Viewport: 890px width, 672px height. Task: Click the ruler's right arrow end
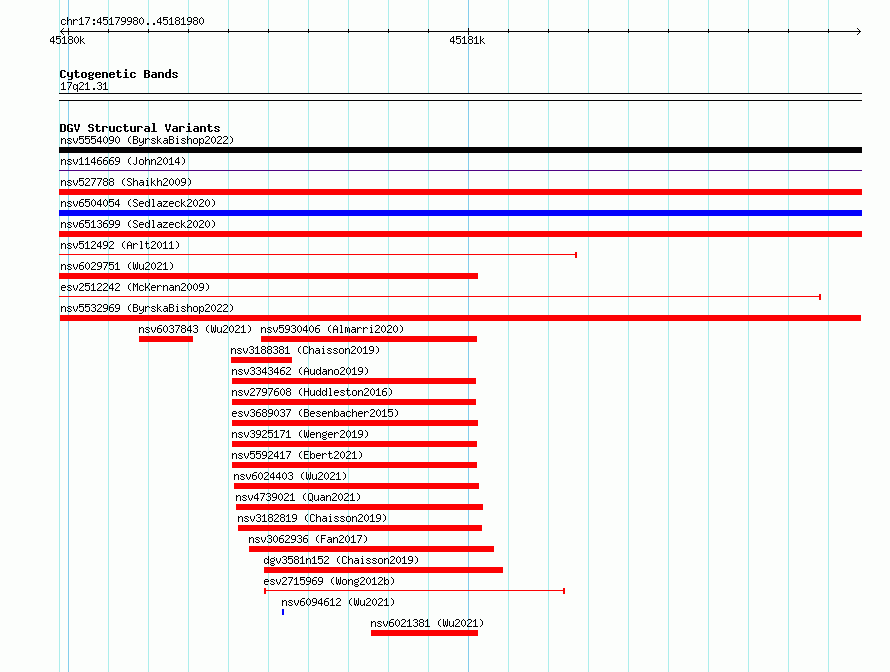(859, 31)
